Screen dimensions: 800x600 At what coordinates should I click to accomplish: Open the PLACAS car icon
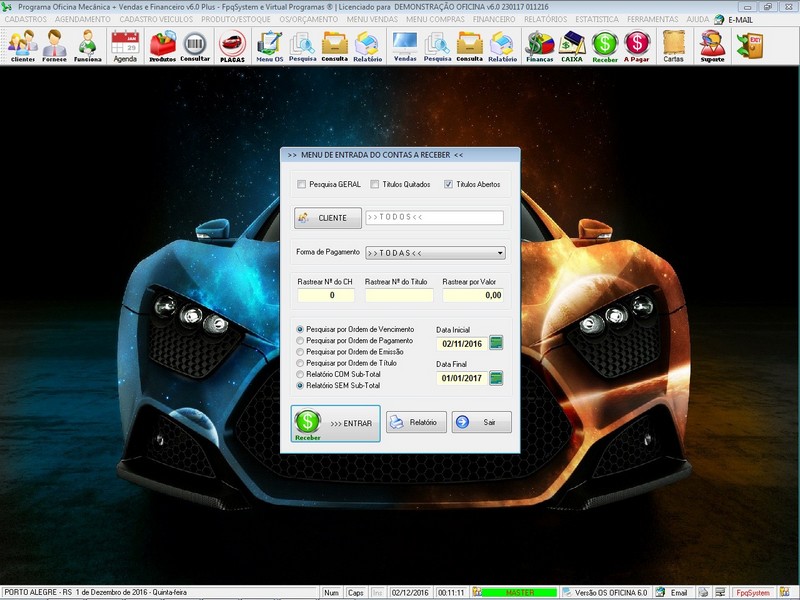232,46
